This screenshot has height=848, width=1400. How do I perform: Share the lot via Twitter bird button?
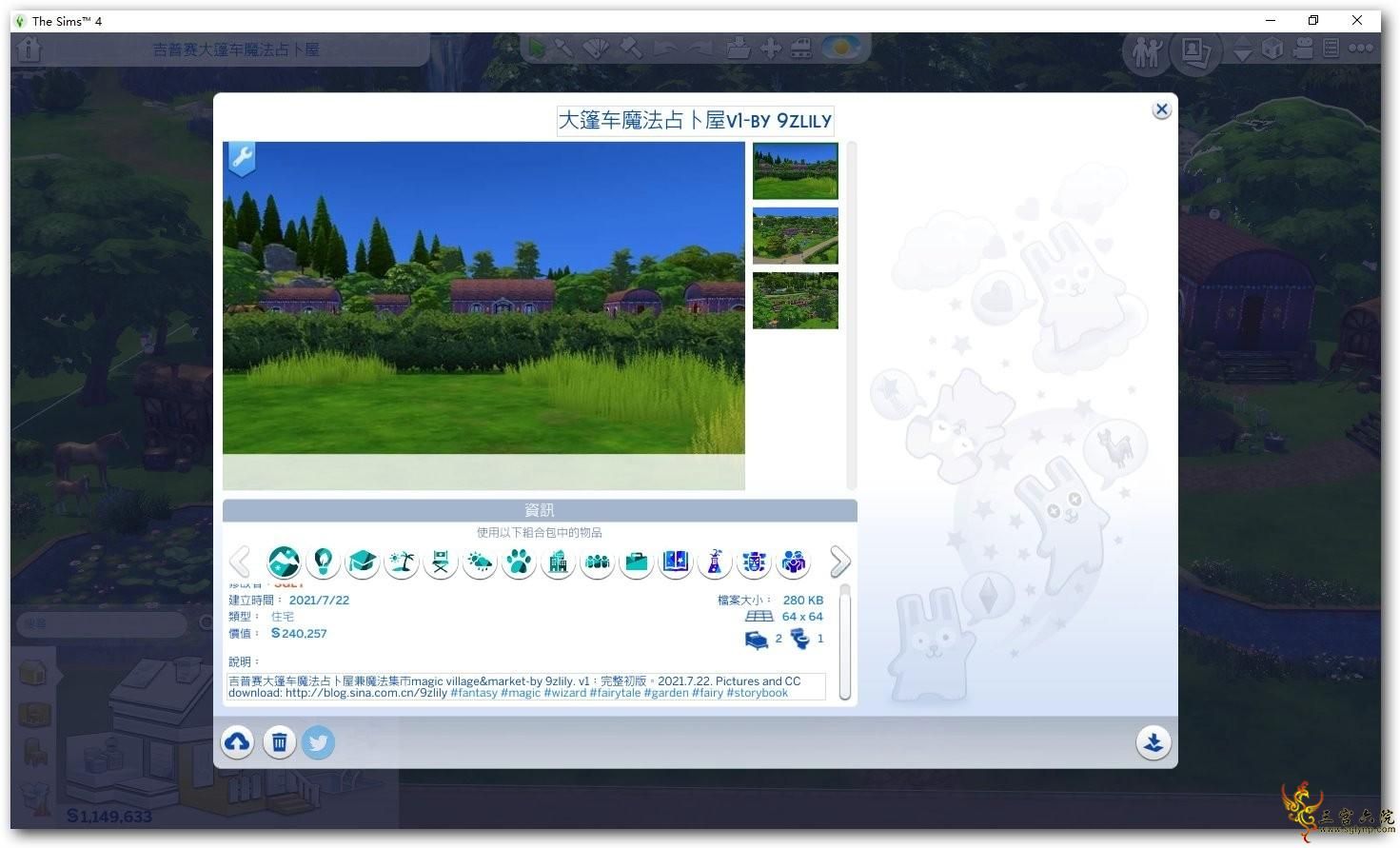coord(319,742)
